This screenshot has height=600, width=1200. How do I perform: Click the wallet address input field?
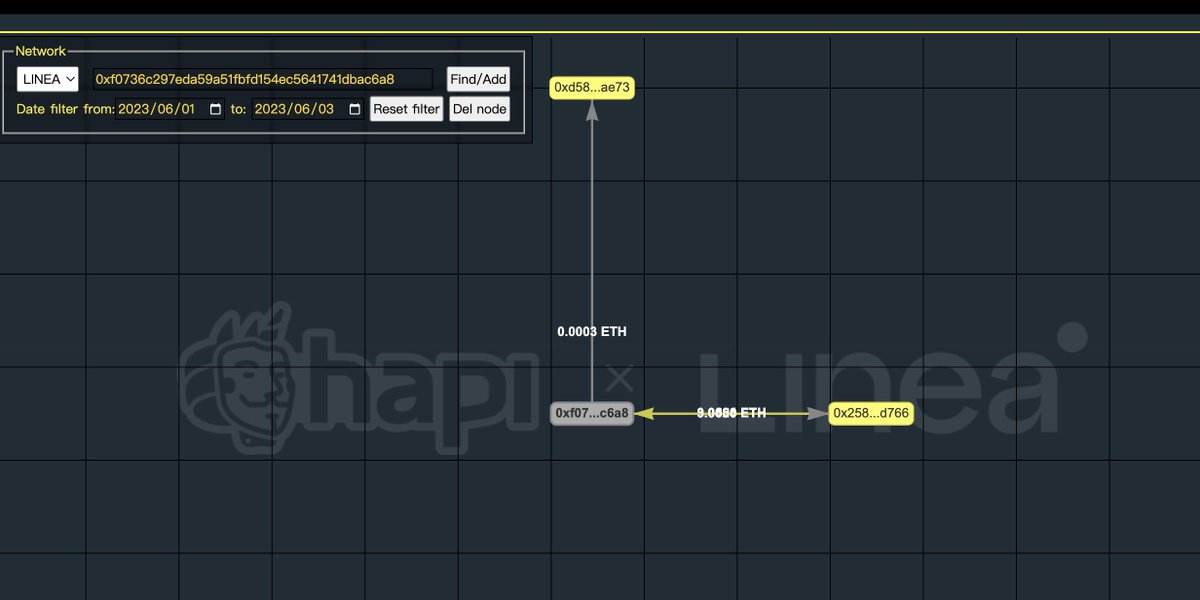point(262,79)
